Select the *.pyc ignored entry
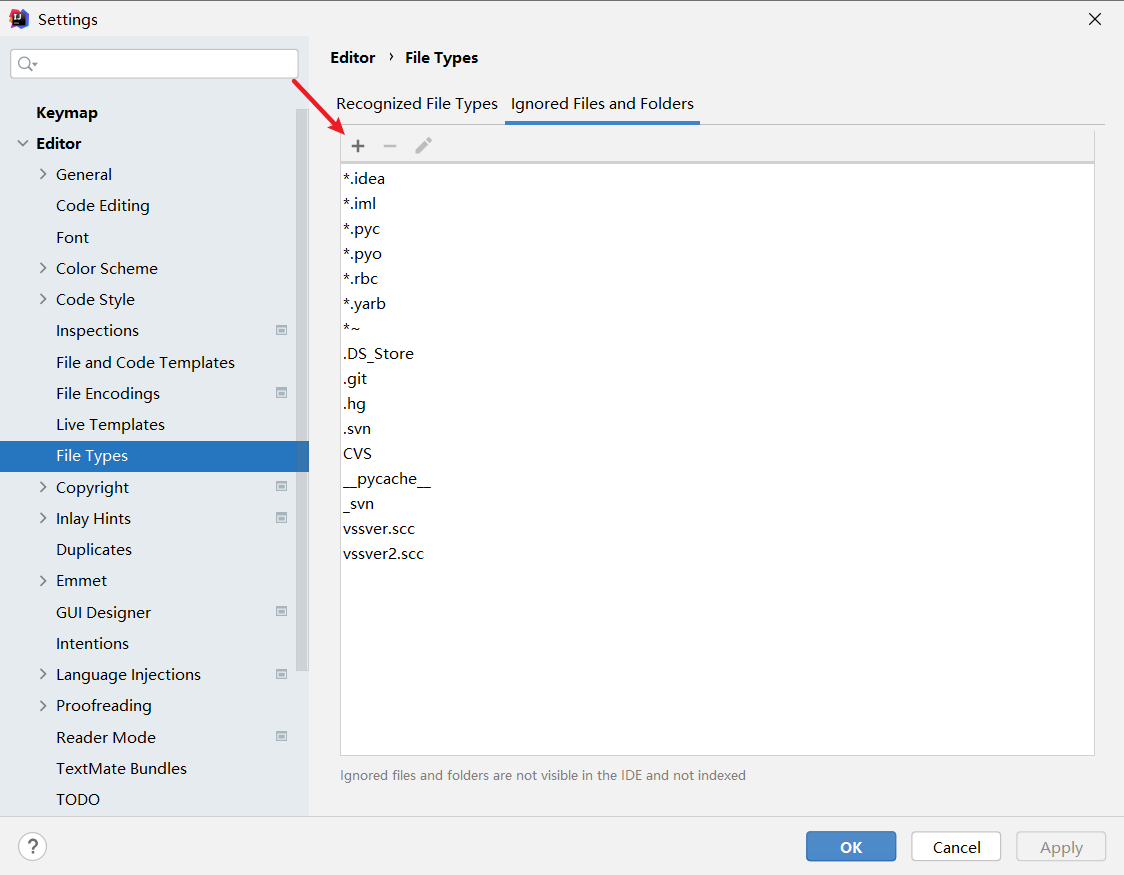 pyautogui.click(x=362, y=229)
